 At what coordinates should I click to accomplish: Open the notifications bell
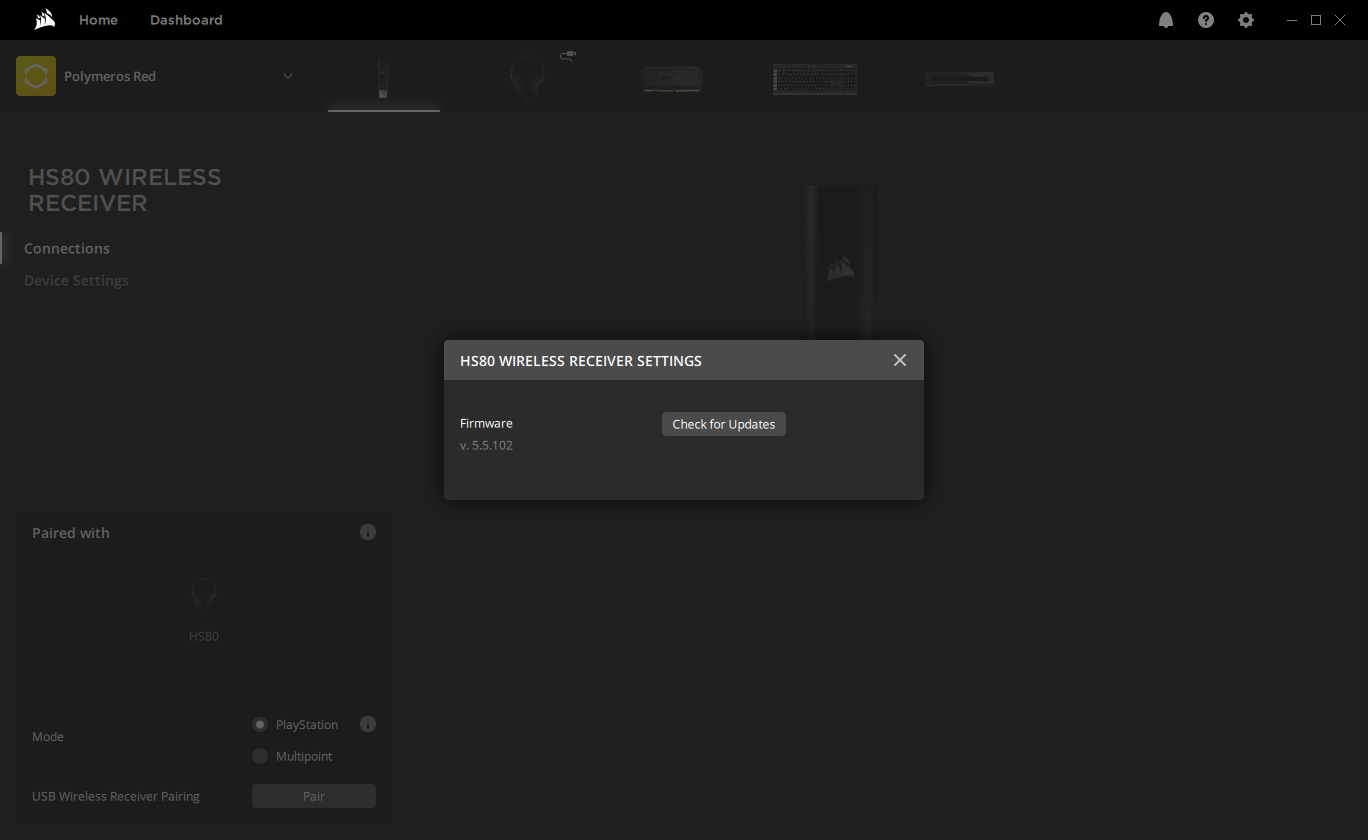(1166, 20)
